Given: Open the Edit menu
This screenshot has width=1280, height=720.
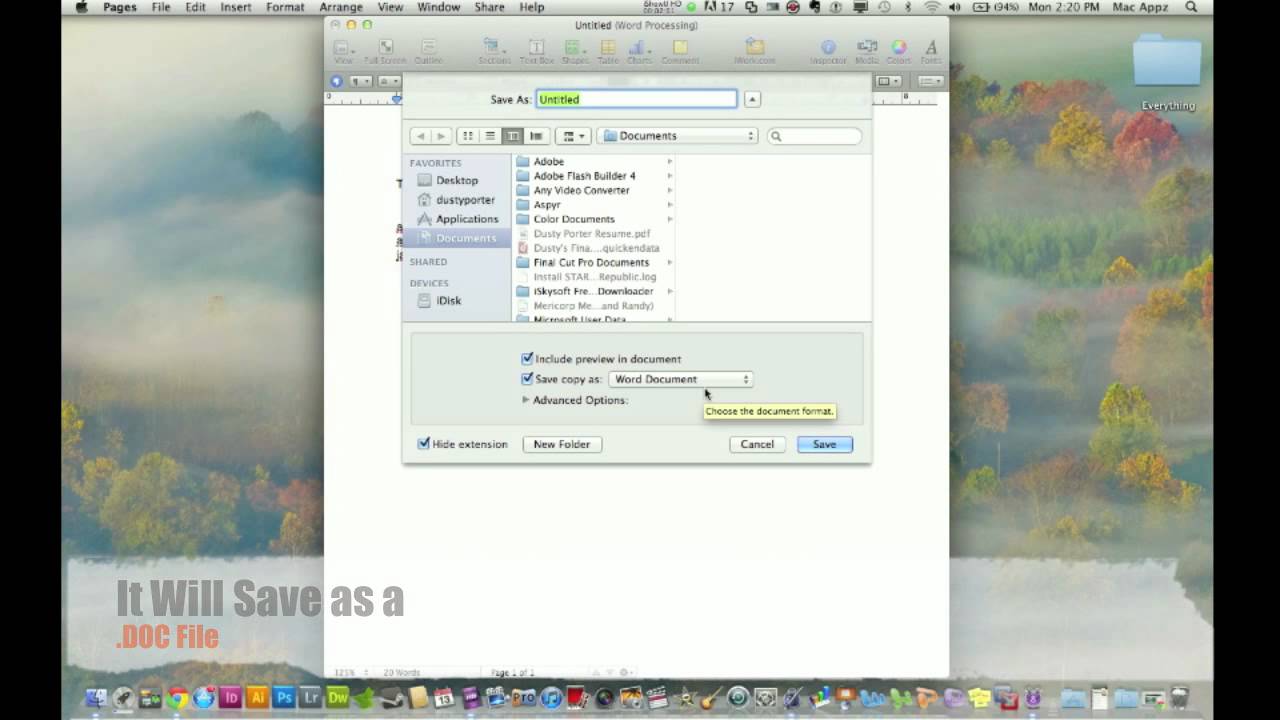Looking at the screenshot, I should click(195, 7).
